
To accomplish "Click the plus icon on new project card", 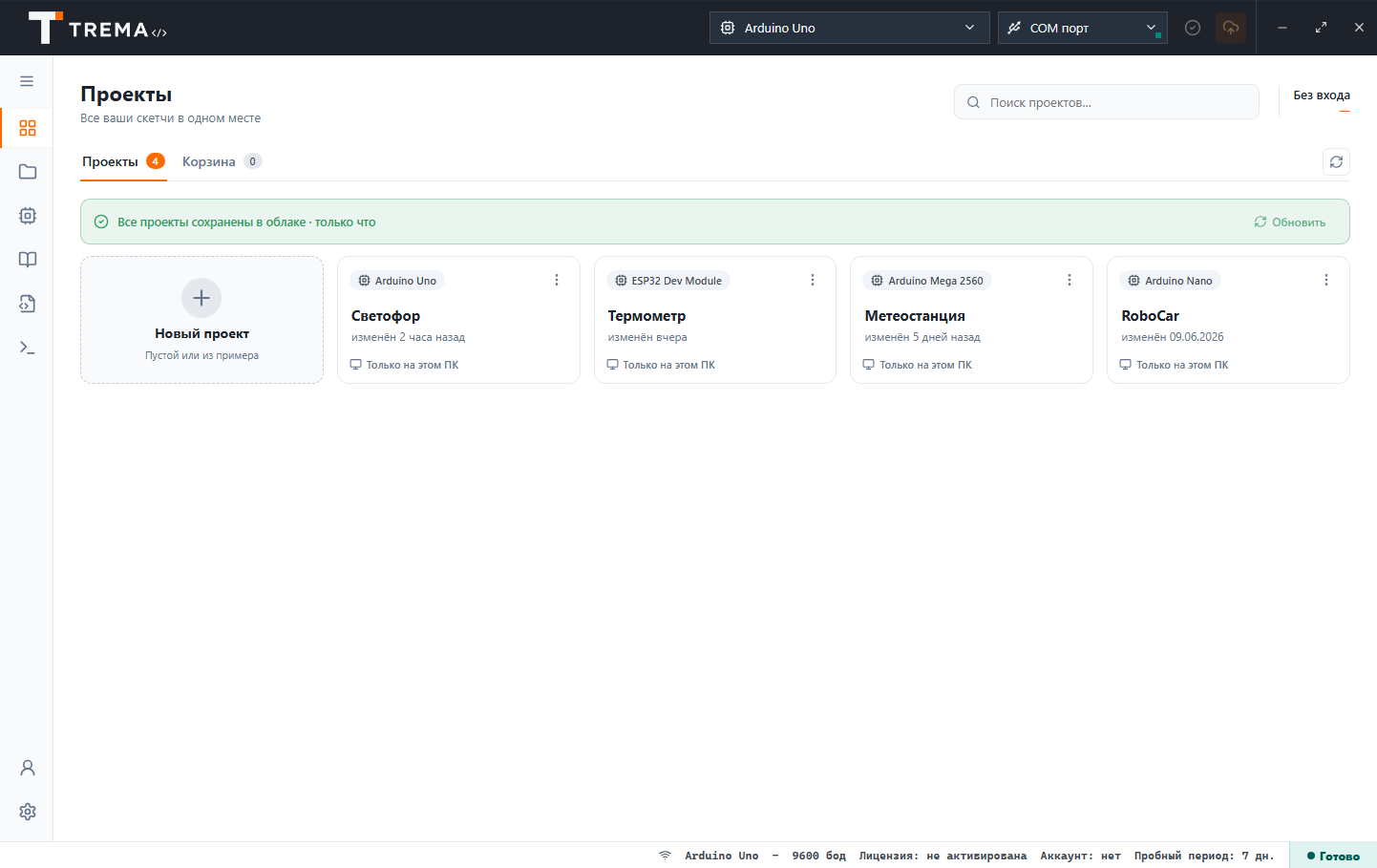I will pyautogui.click(x=201, y=298).
